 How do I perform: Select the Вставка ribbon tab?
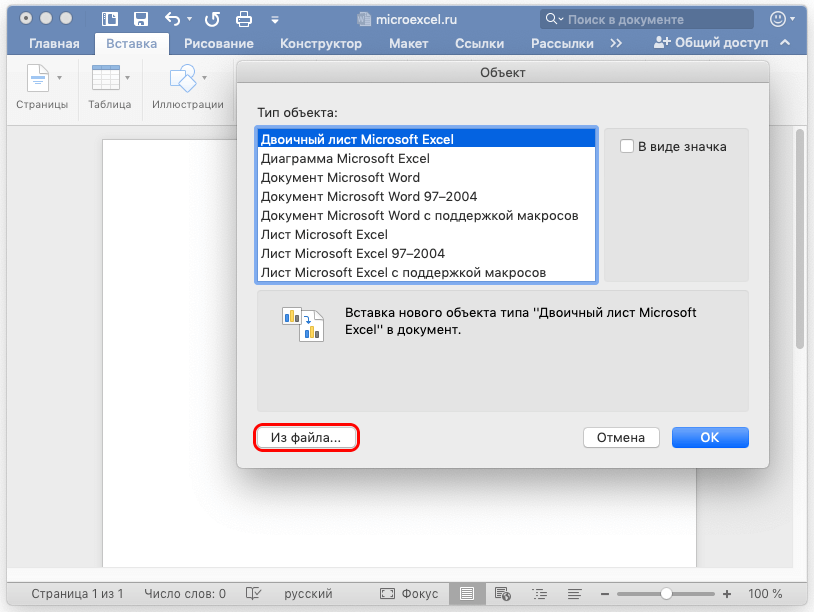point(131,44)
